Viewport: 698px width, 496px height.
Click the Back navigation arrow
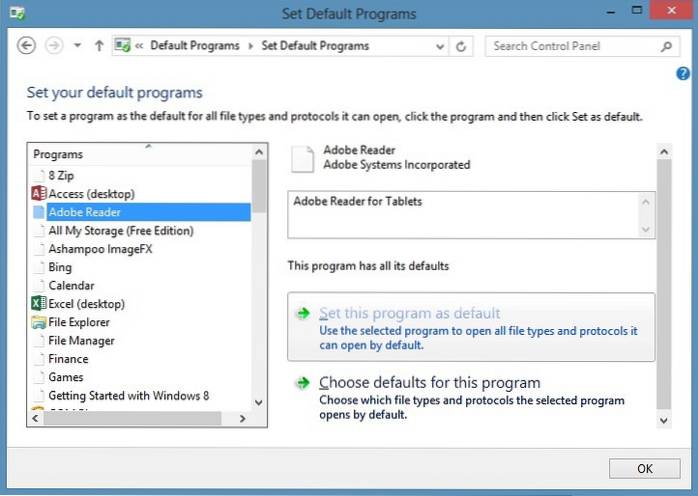point(27,46)
